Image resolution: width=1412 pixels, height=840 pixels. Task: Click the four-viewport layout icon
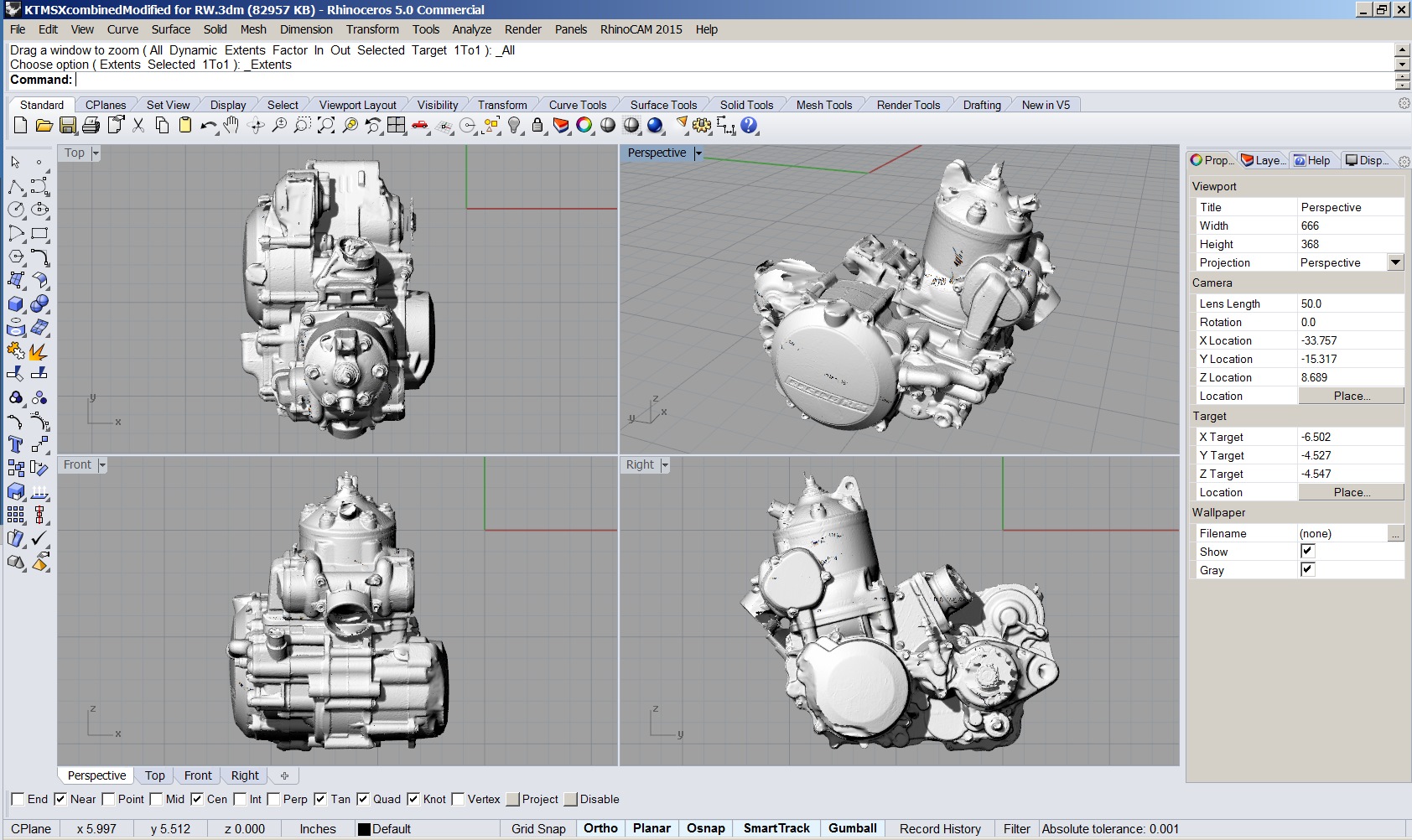(x=397, y=126)
